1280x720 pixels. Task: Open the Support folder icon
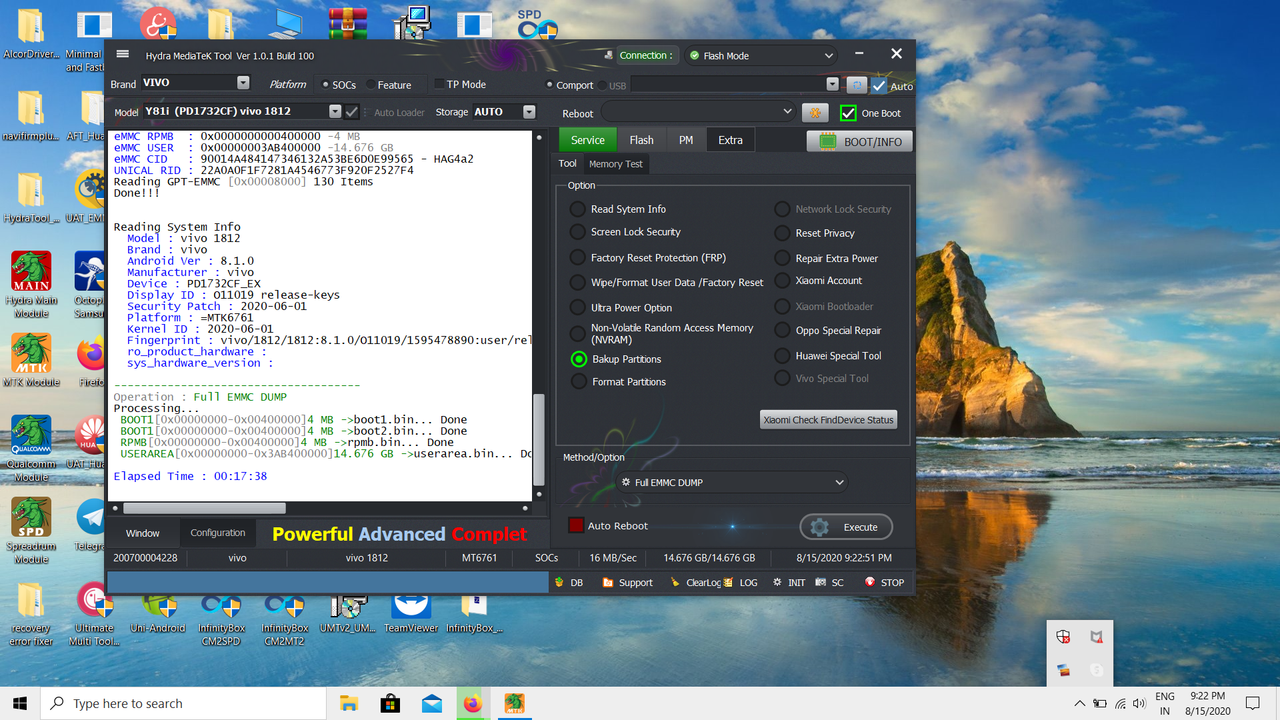tap(610, 581)
